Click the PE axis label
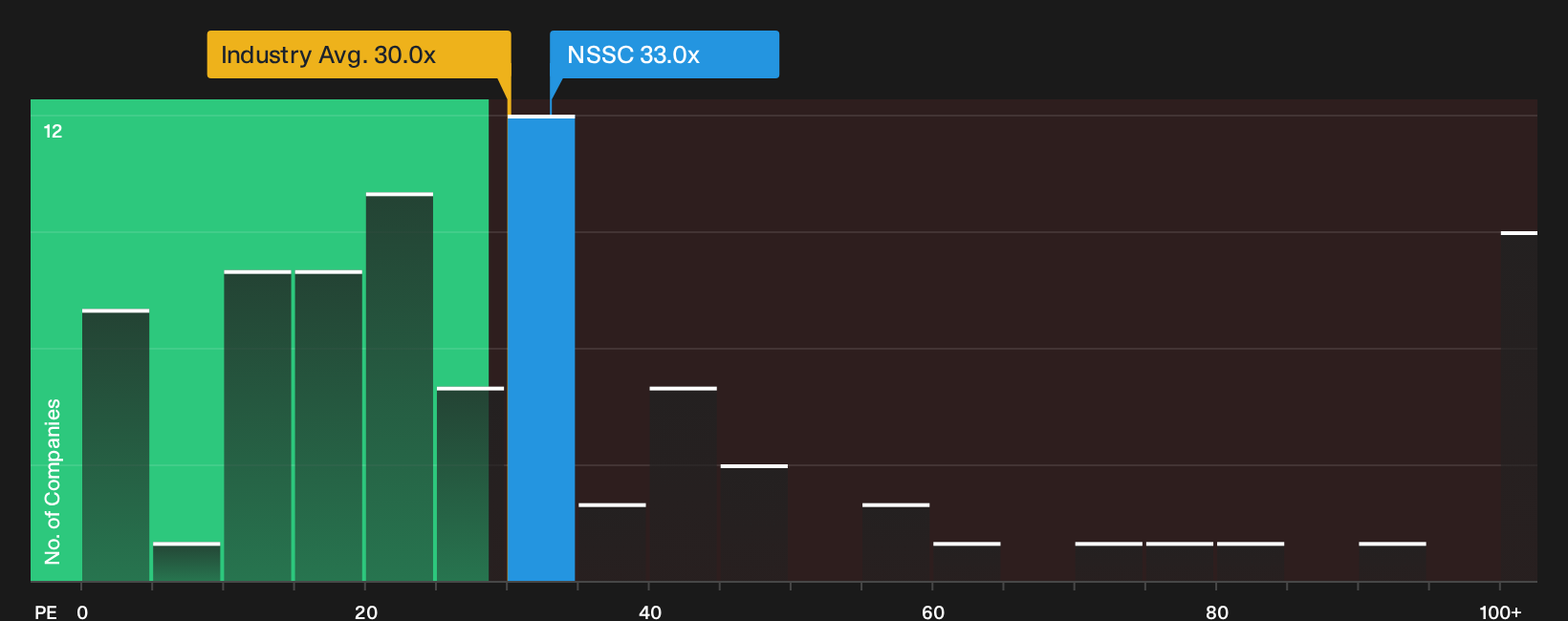Viewport: 1568px width, 621px height. click(x=46, y=612)
